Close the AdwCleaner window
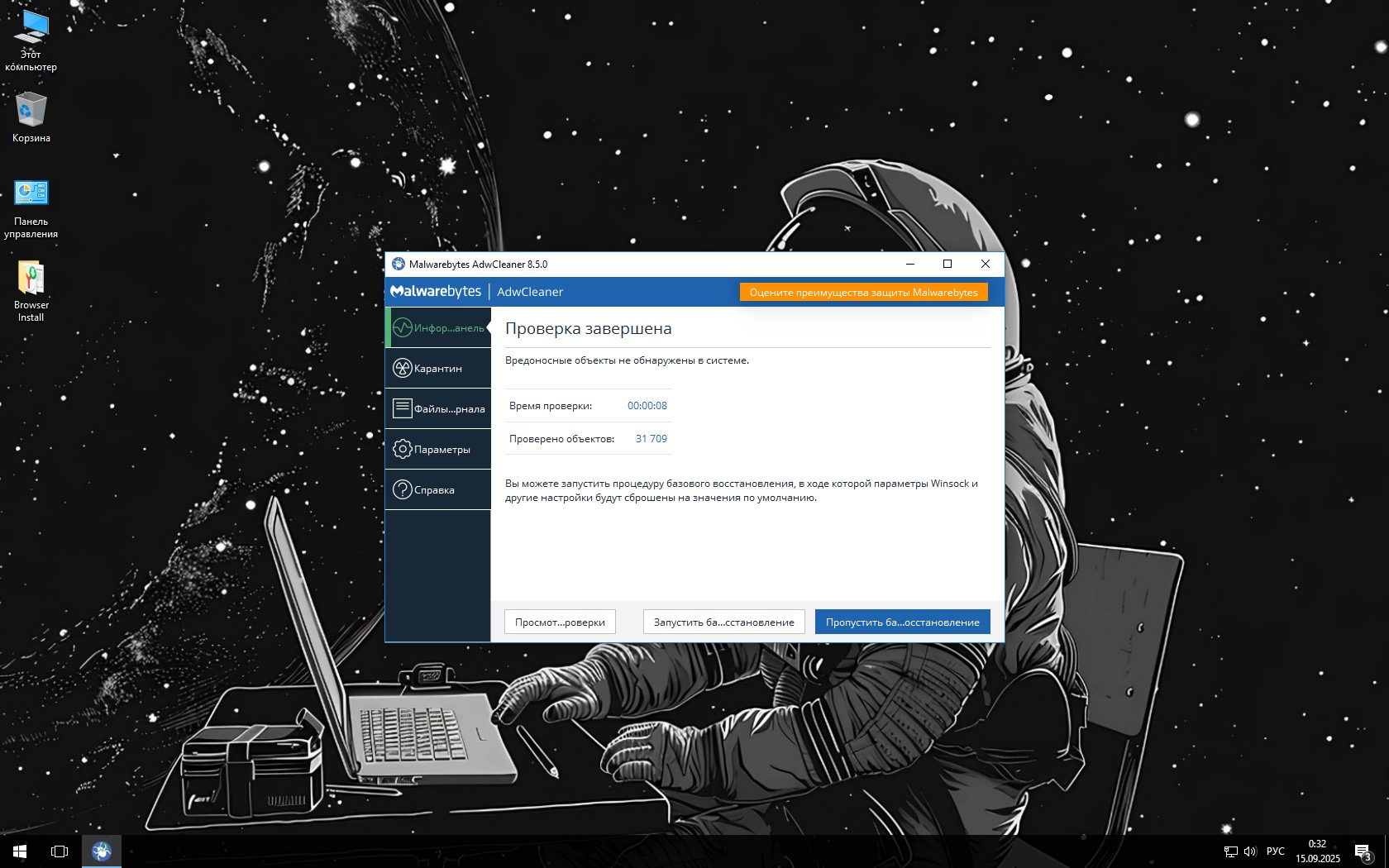The height and width of the screenshot is (868, 1389). click(x=986, y=265)
